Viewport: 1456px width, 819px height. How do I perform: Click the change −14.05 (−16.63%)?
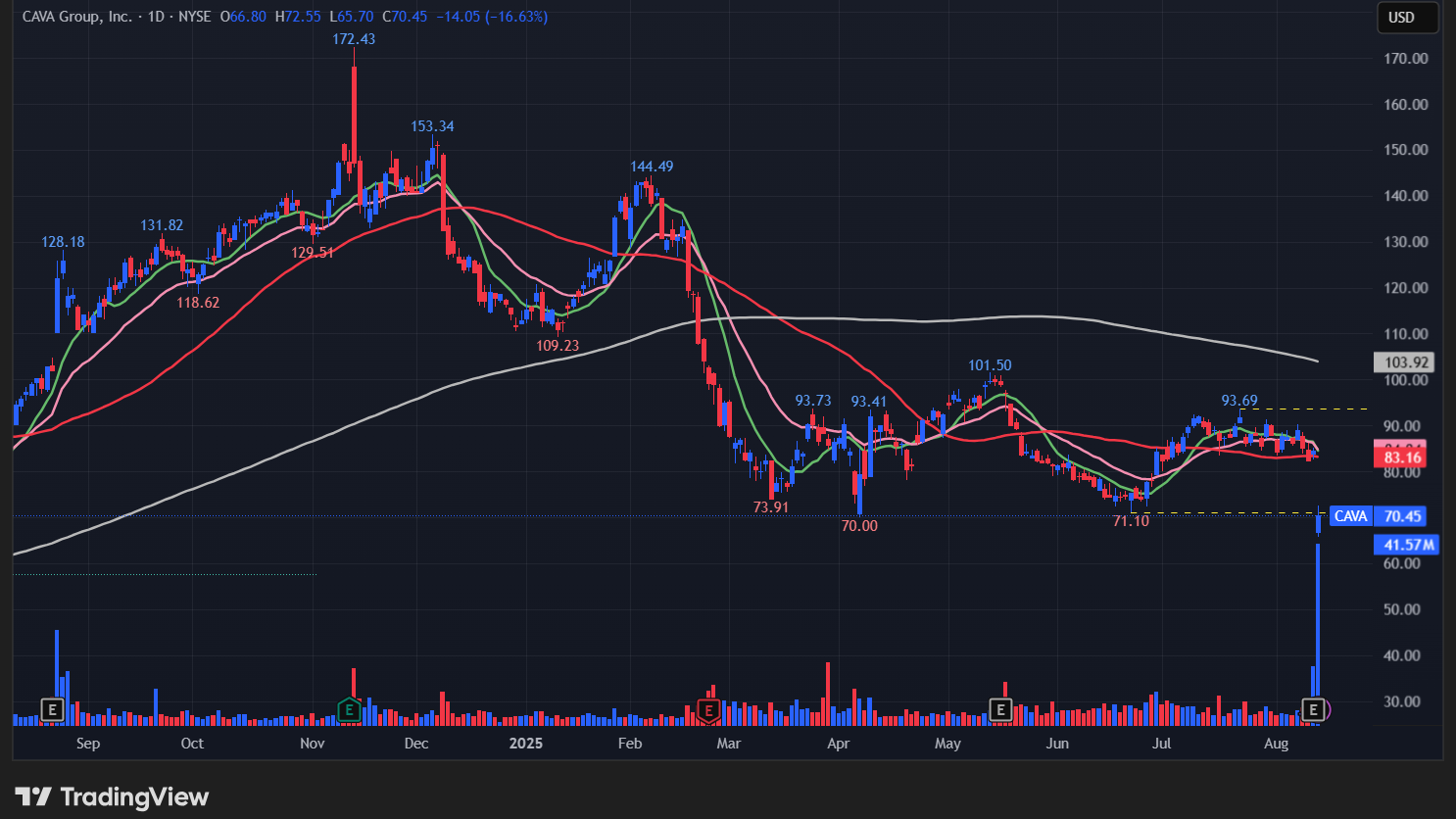tap(492, 17)
